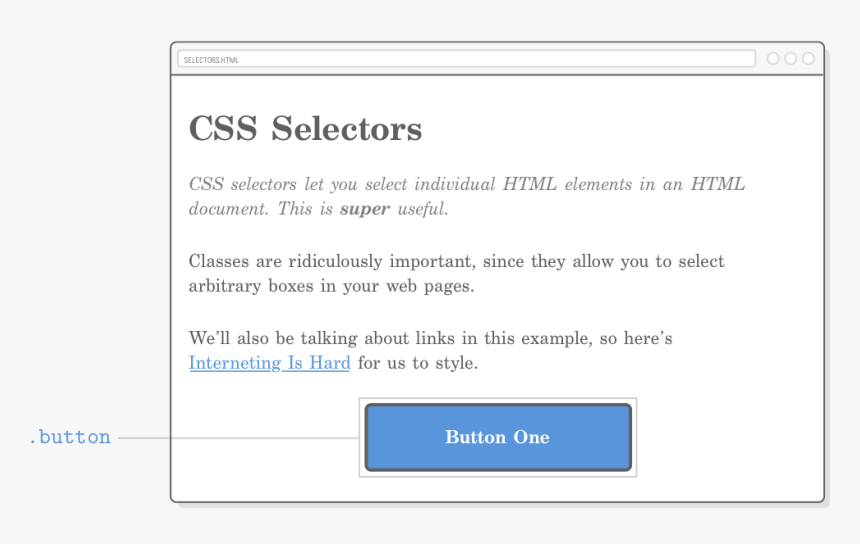Focus the SELECTORS.HTML address bar
Image resolution: width=860 pixels, height=544 pixels.
click(x=465, y=59)
